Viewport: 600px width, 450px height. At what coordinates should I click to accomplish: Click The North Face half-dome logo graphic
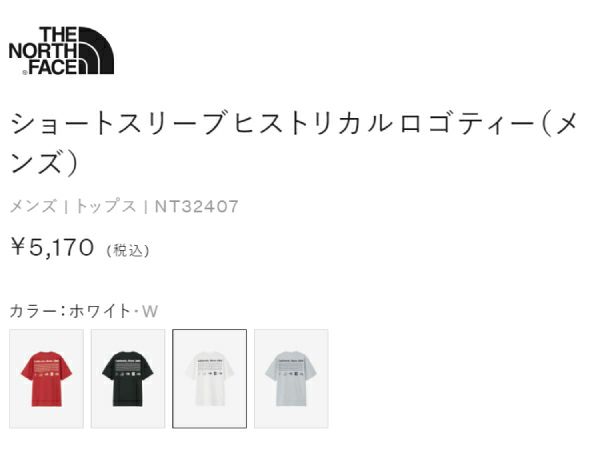96,50
